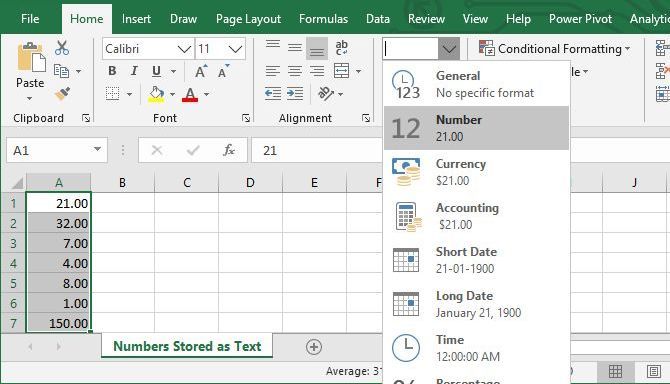Image resolution: width=670 pixels, height=384 pixels.
Task: Open Alignment settings dialog launcher
Action: pos(366,118)
